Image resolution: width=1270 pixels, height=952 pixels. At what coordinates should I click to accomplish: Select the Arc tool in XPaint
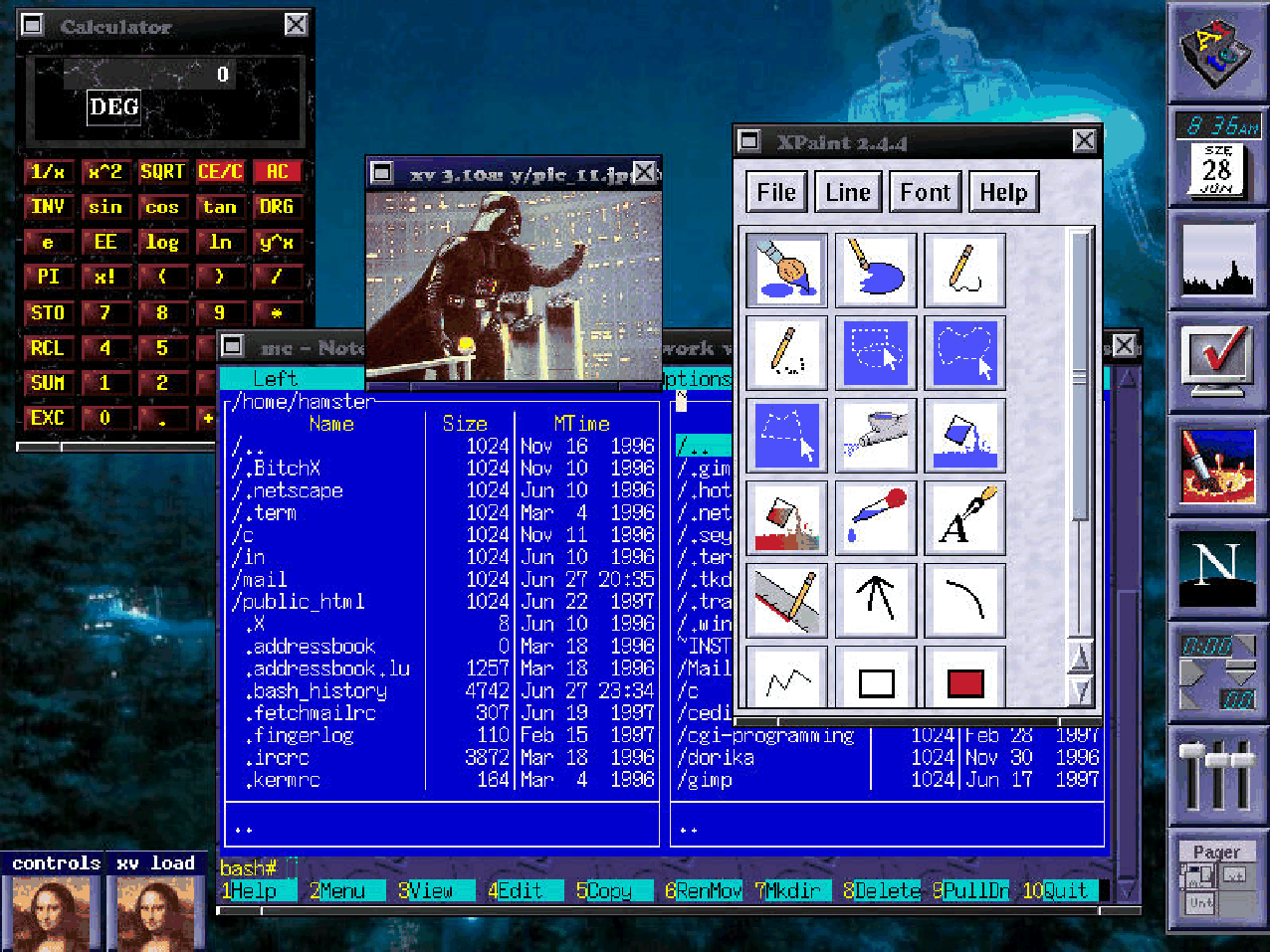(x=964, y=600)
